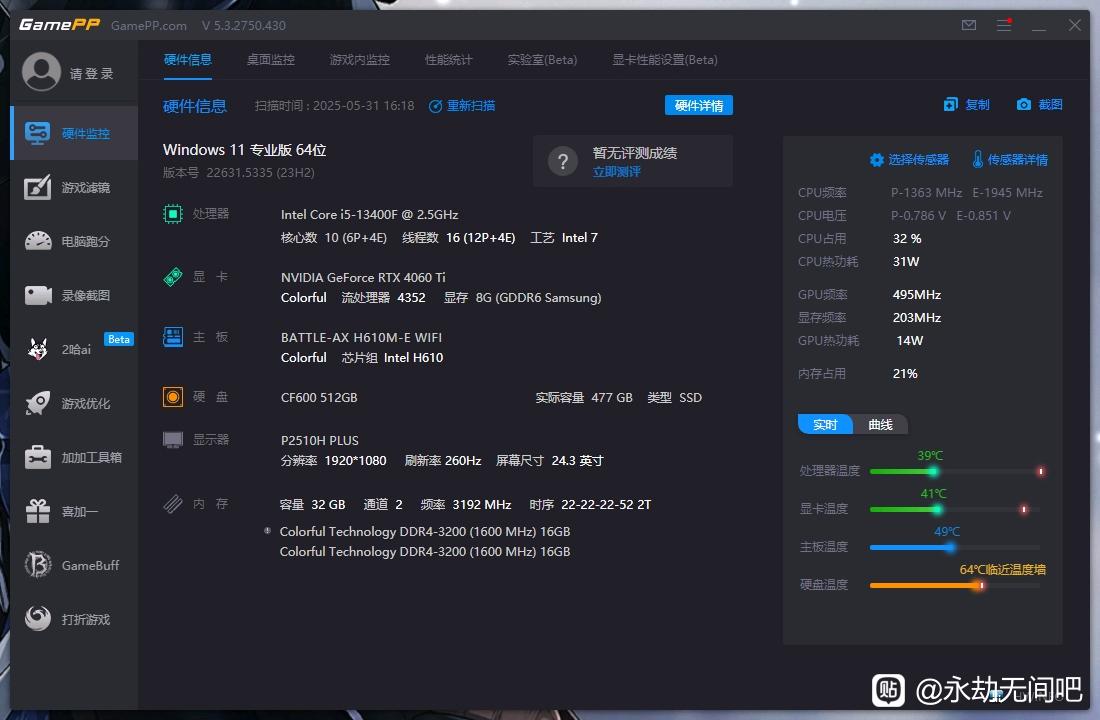The height and width of the screenshot is (720, 1100).
Task: Click the 显卡 graphics card icon
Action: [x=173, y=276]
